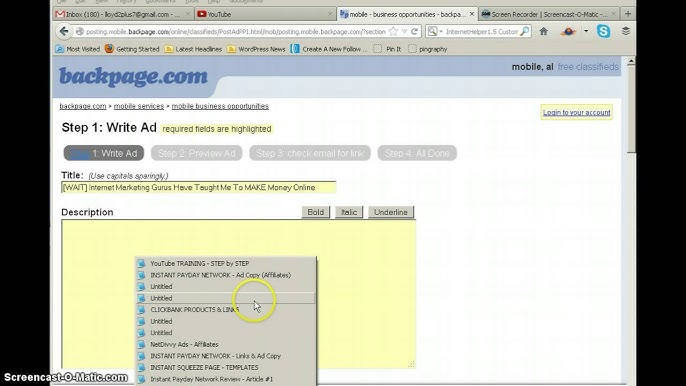686x386 pixels.
Task: Open the Login to your account link
Action: [x=577, y=112]
